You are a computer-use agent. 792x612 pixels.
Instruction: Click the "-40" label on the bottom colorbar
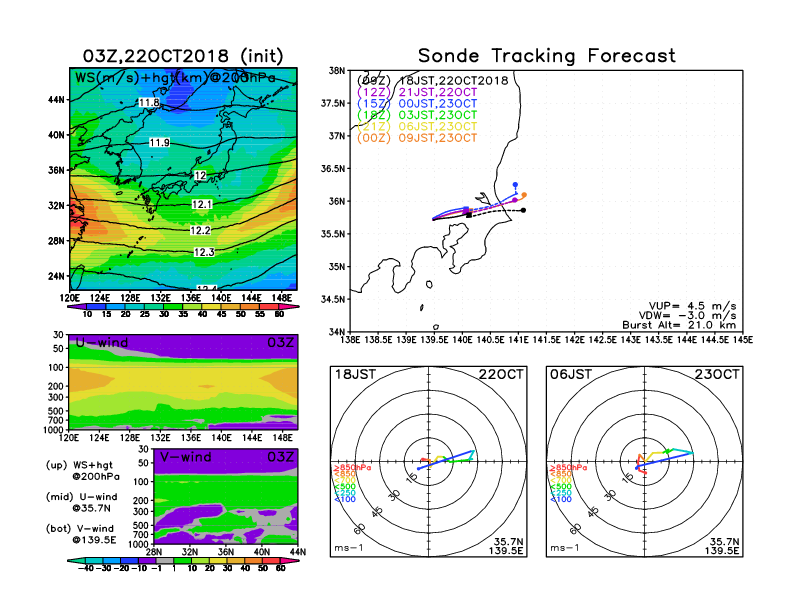coord(87,568)
